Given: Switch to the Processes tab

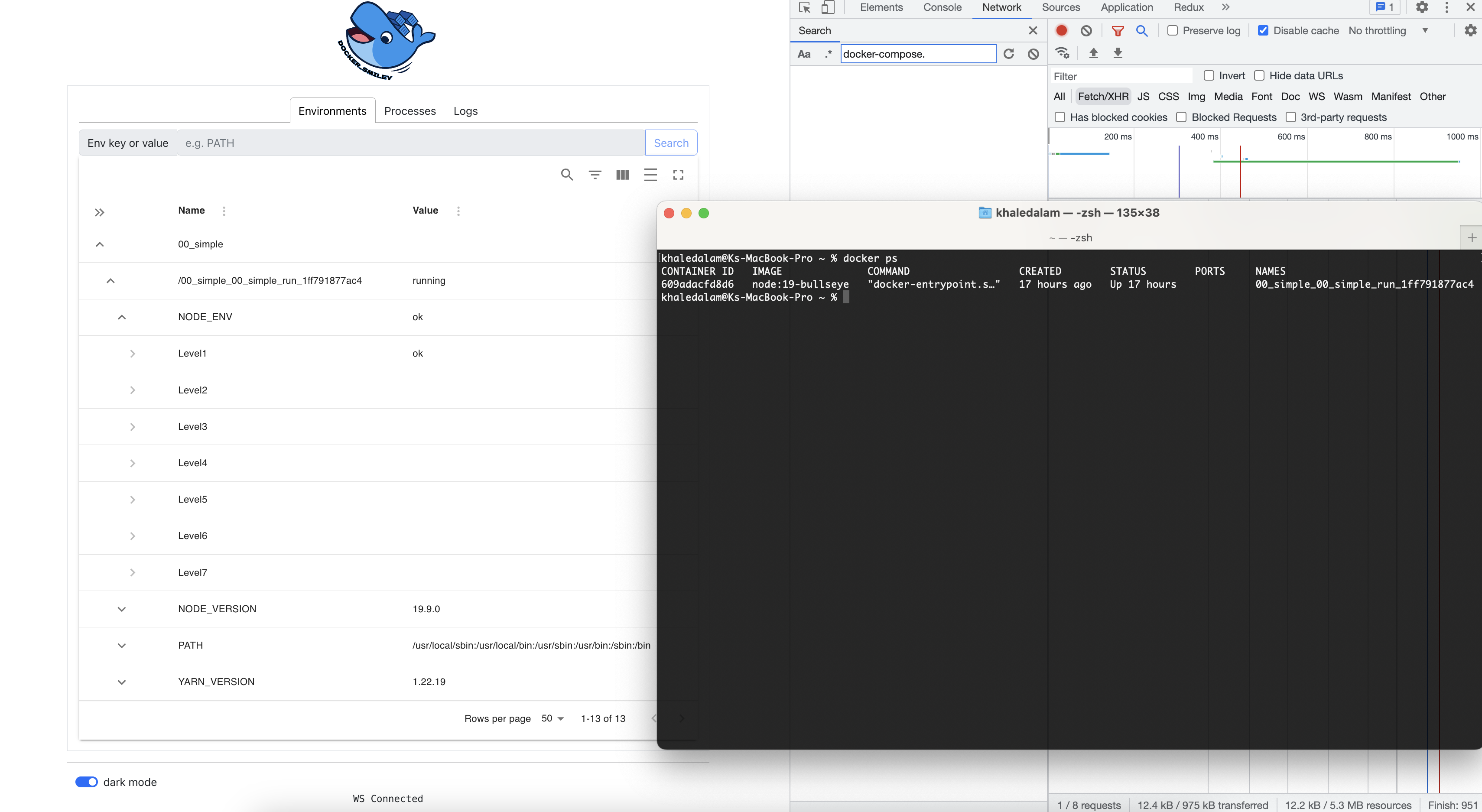Looking at the screenshot, I should [x=409, y=111].
